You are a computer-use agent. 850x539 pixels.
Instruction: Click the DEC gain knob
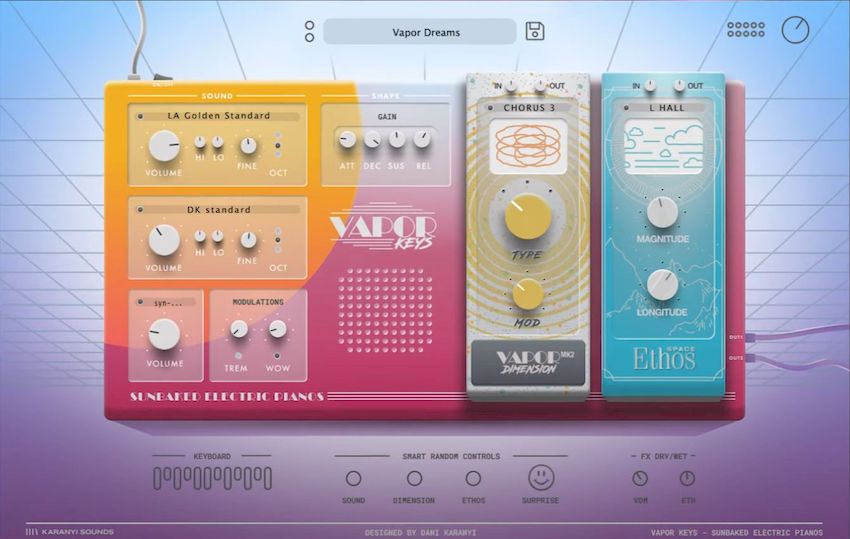tap(372, 140)
